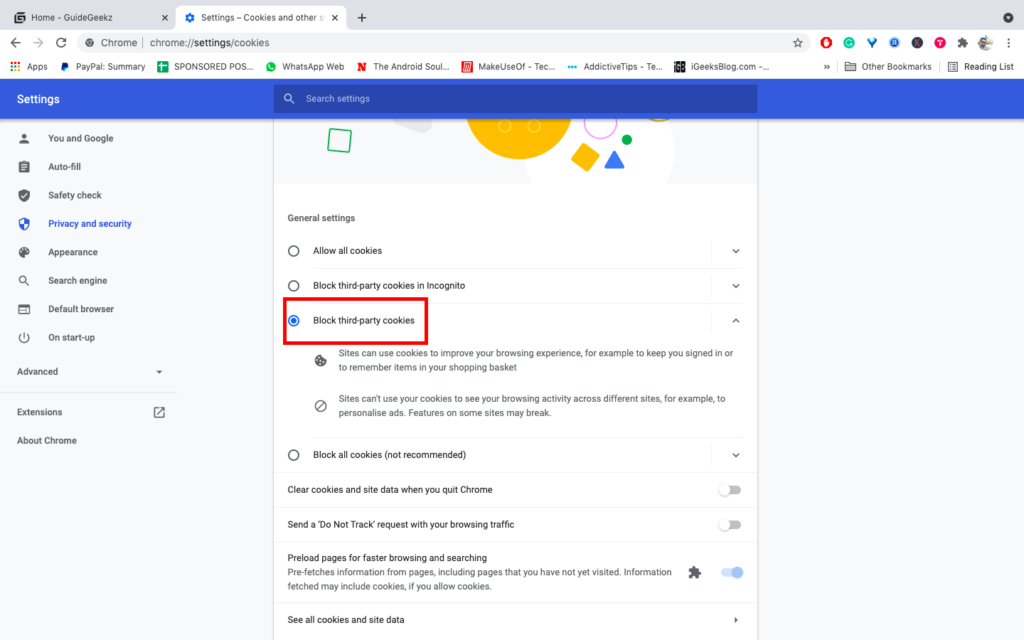Image resolution: width=1024 pixels, height=640 pixels.
Task: Reload the current page
Action: click(x=61, y=42)
